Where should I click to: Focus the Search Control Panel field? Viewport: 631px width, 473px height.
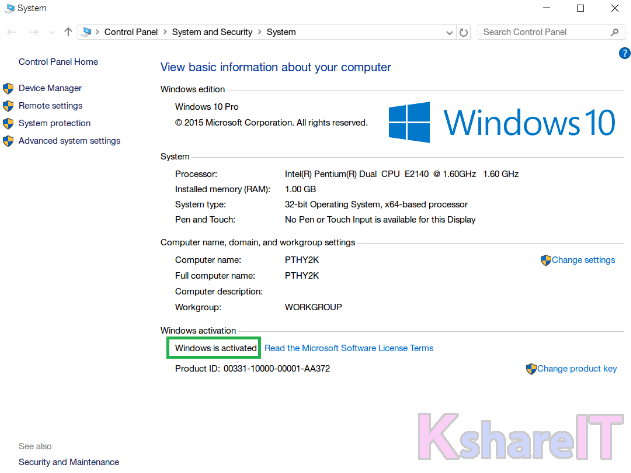551,32
